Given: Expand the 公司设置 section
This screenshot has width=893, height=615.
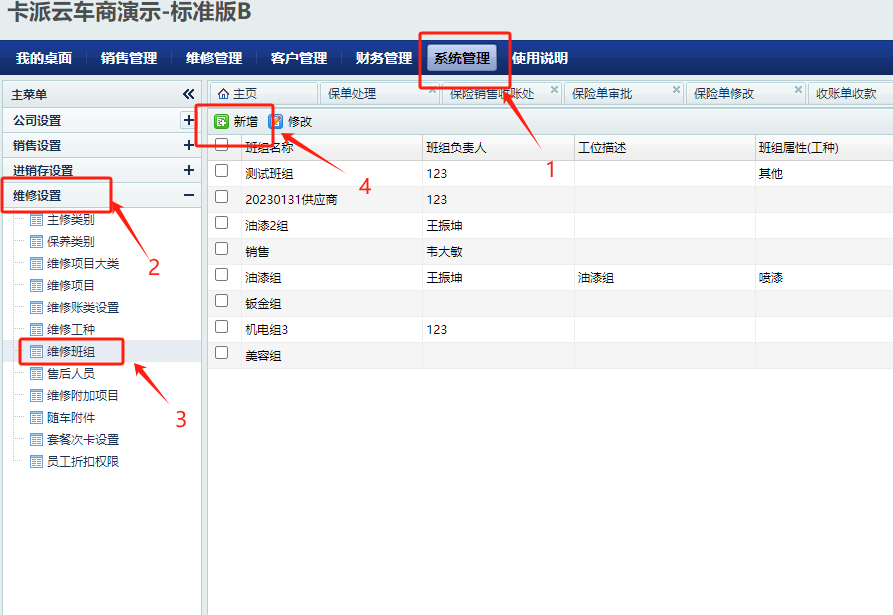Looking at the screenshot, I should 188,120.
